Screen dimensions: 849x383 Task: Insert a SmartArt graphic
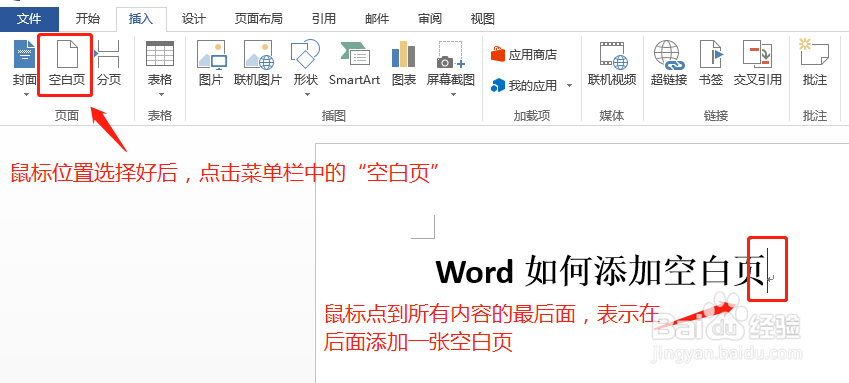click(x=355, y=63)
